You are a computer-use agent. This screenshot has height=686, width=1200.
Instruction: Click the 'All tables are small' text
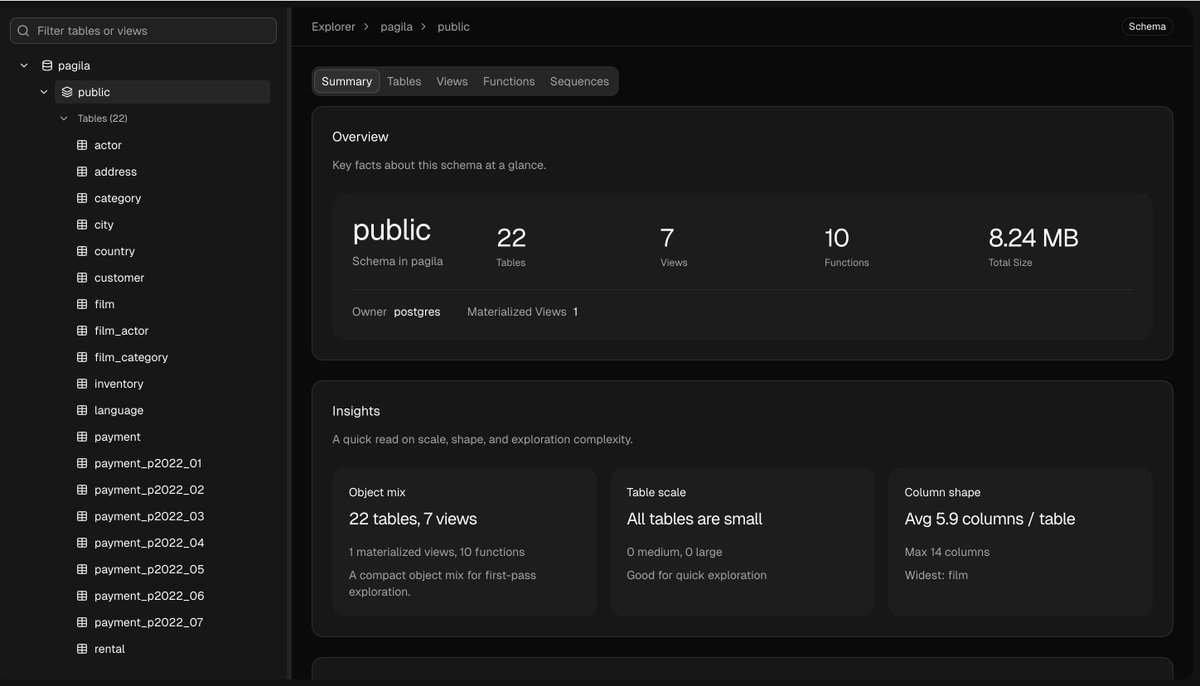coord(694,519)
